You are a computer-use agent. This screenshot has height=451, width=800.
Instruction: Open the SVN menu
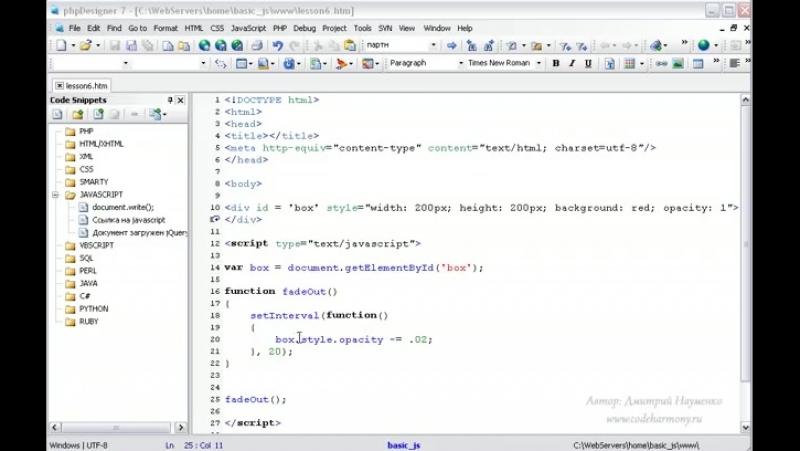click(x=385, y=28)
